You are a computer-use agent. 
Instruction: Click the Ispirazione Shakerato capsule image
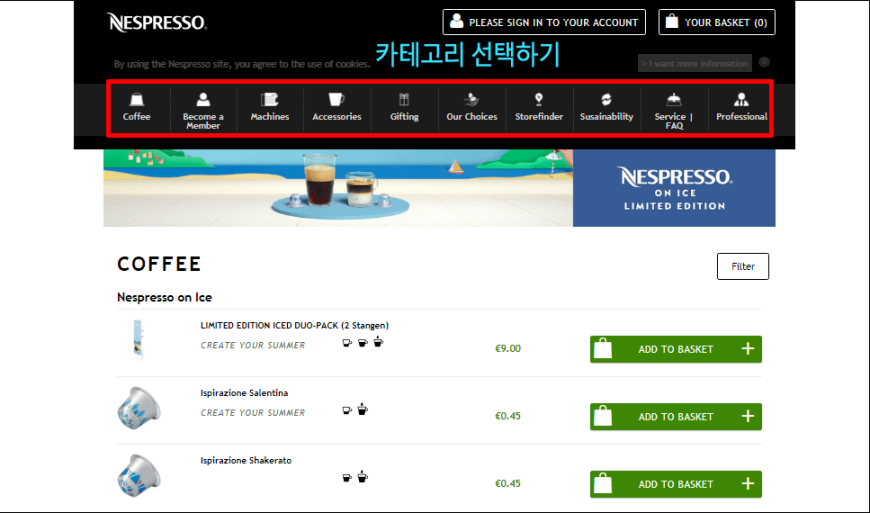click(139, 475)
